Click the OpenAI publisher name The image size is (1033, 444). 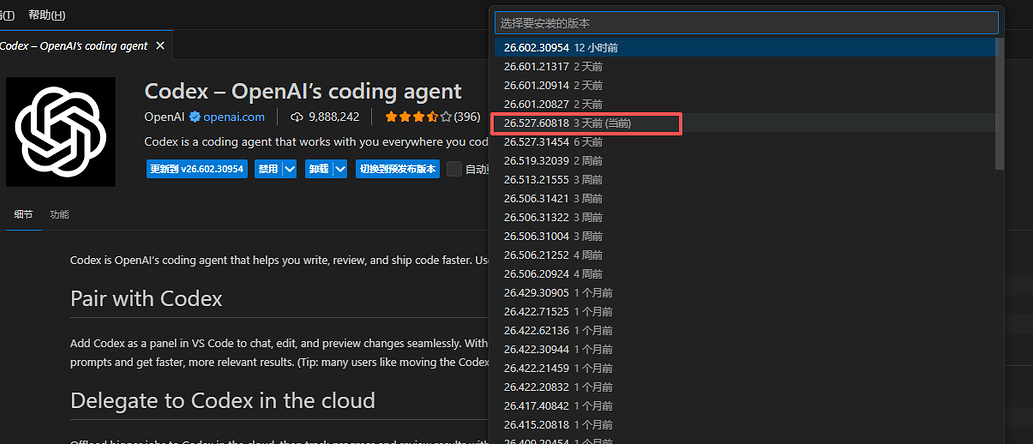(x=164, y=117)
